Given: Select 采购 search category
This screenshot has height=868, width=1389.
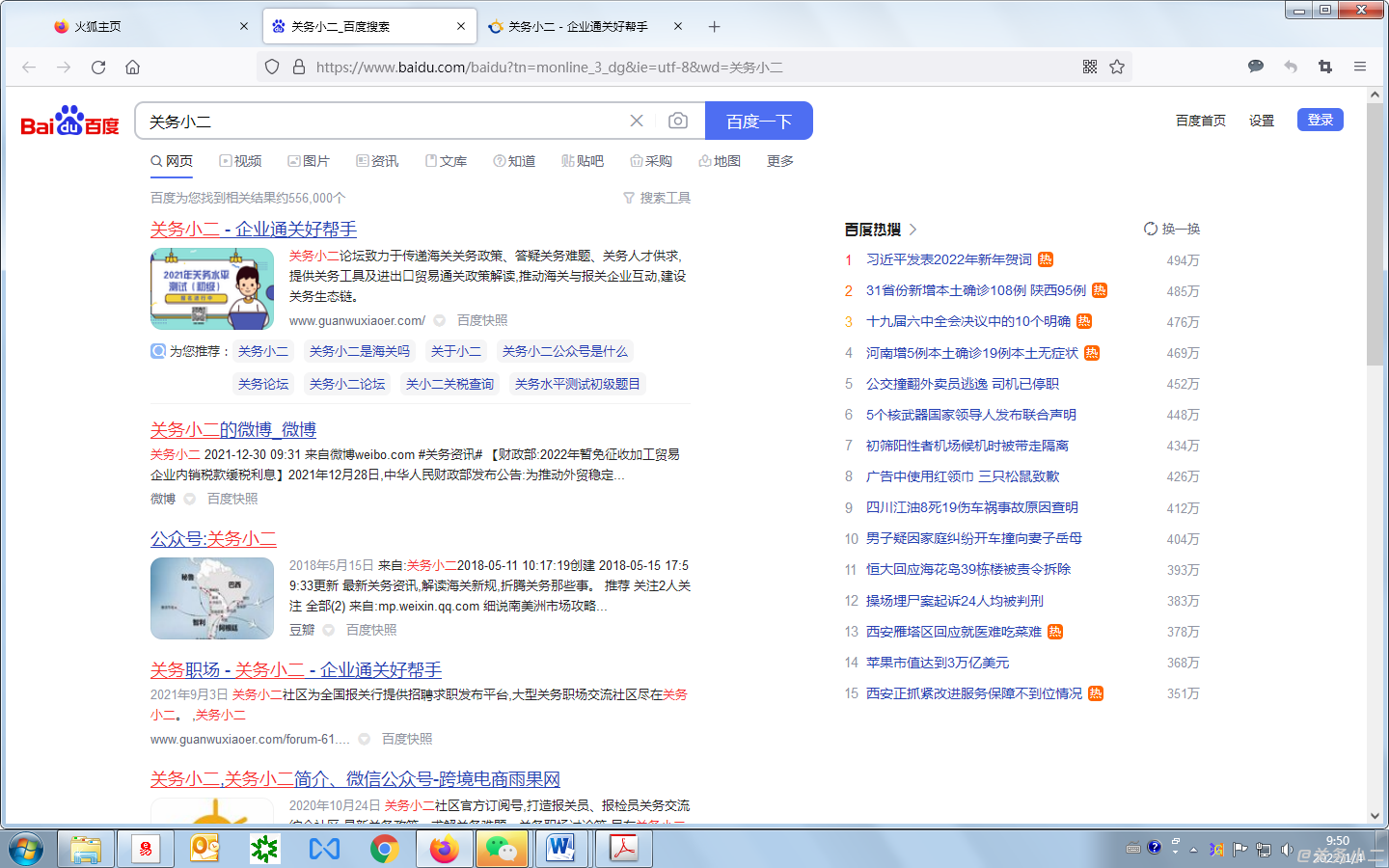Looking at the screenshot, I should (x=651, y=161).
